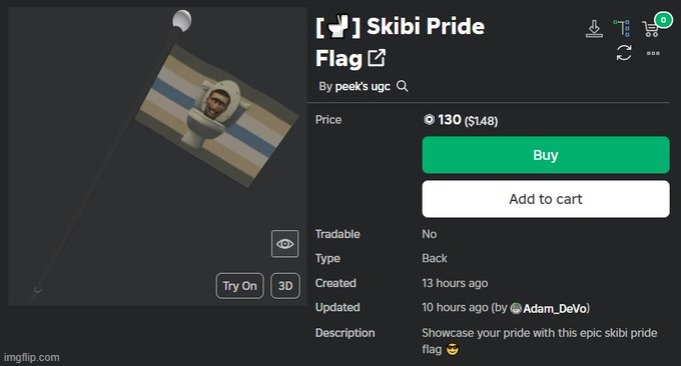Open Adam_DeVo's profile link
Image resolution: width=681 pixels, height=366 pixels.
point(555,308)
